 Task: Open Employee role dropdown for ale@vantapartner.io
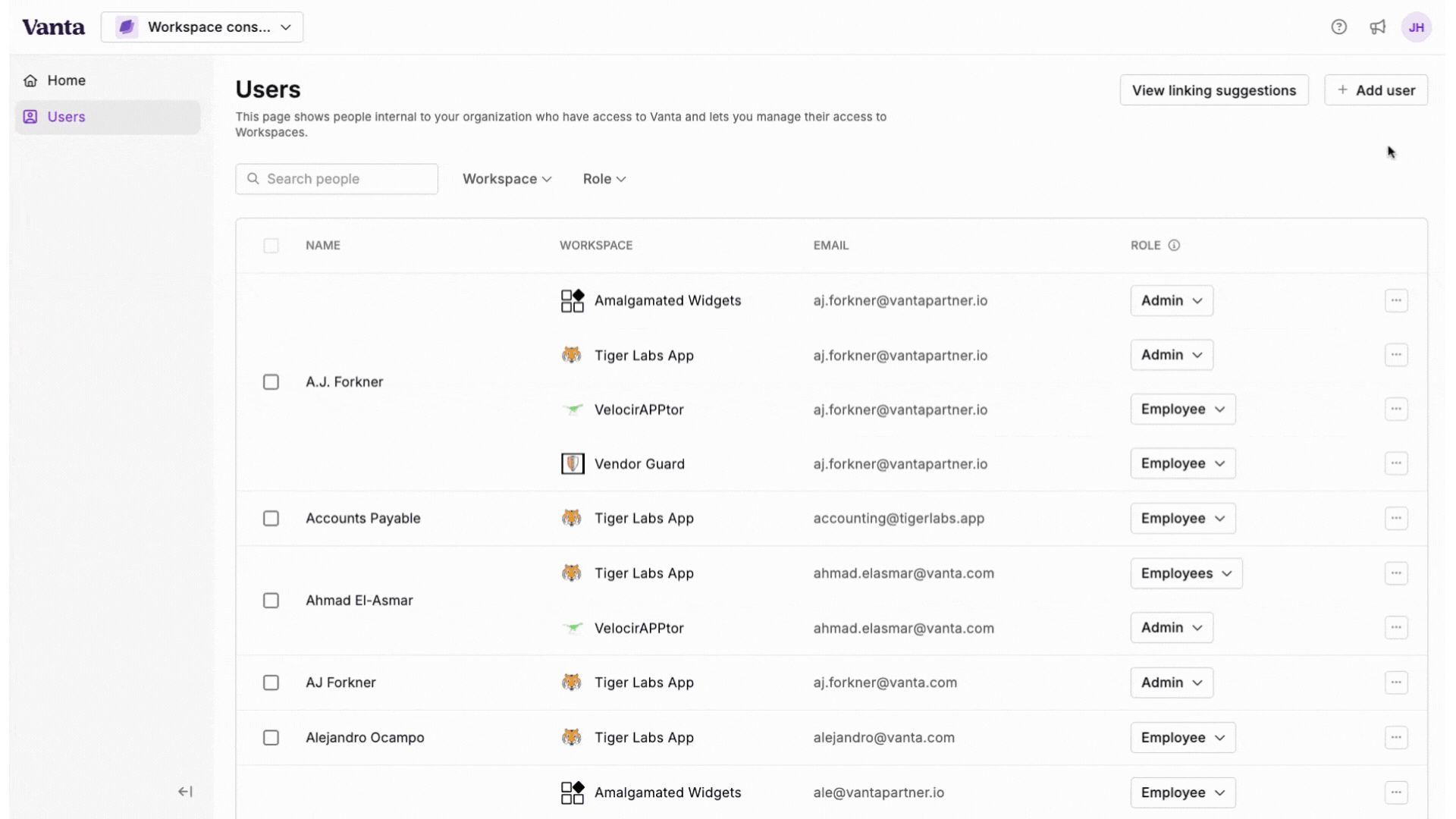1183,792
